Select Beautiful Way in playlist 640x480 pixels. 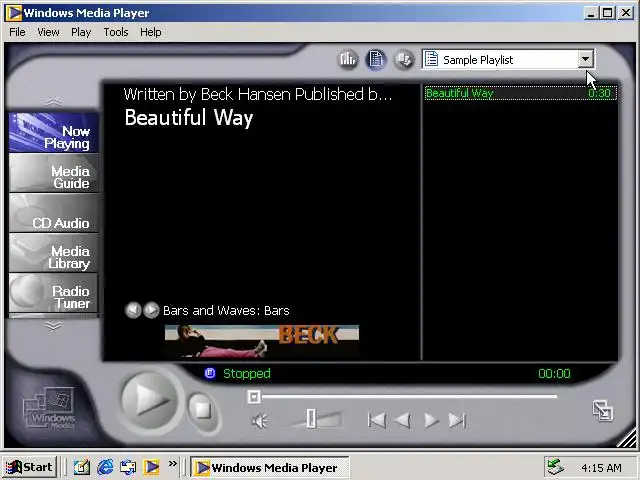(520, 93)
